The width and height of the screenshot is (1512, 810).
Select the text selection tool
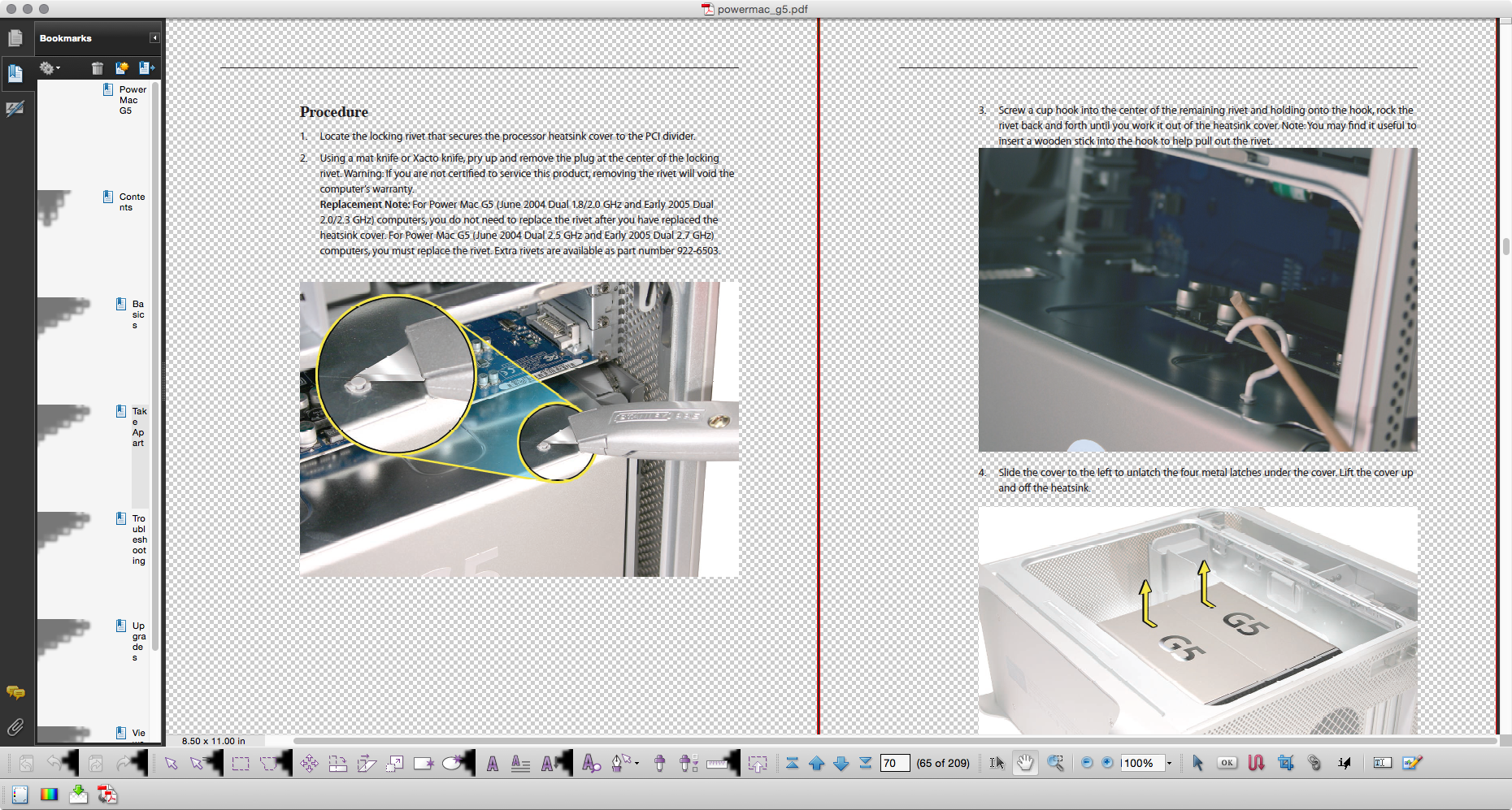997,763
